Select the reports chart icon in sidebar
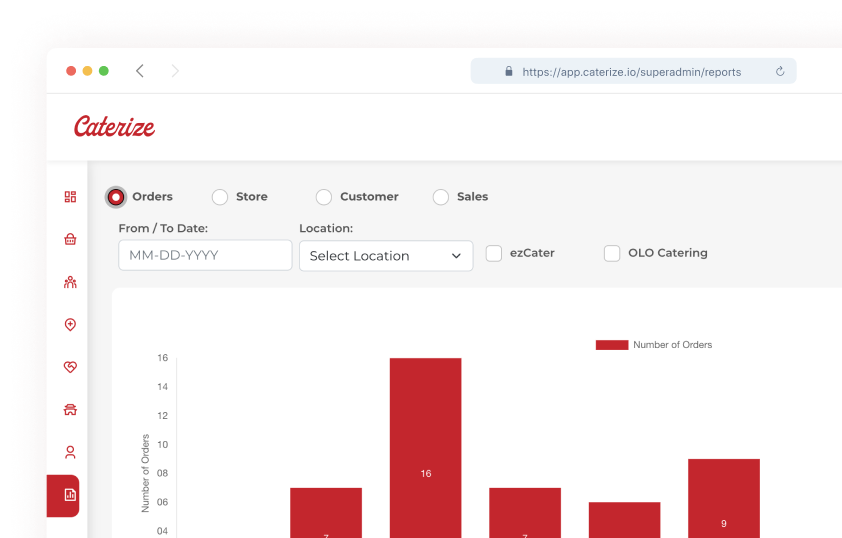 click(70, 495)
